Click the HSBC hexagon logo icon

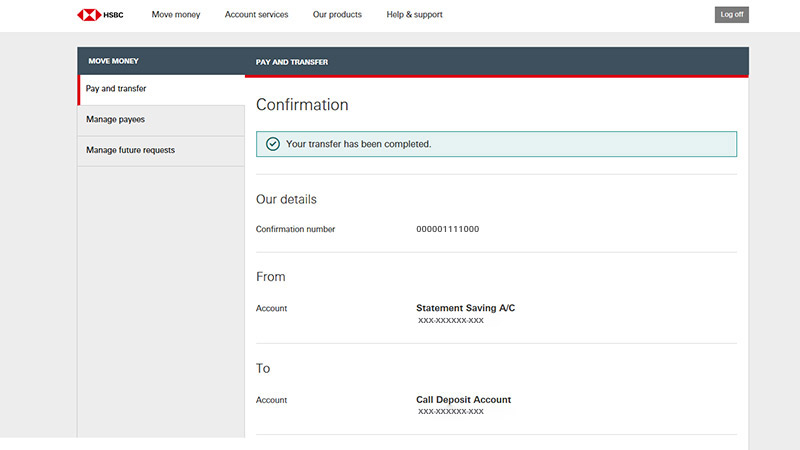coord(89,15)
